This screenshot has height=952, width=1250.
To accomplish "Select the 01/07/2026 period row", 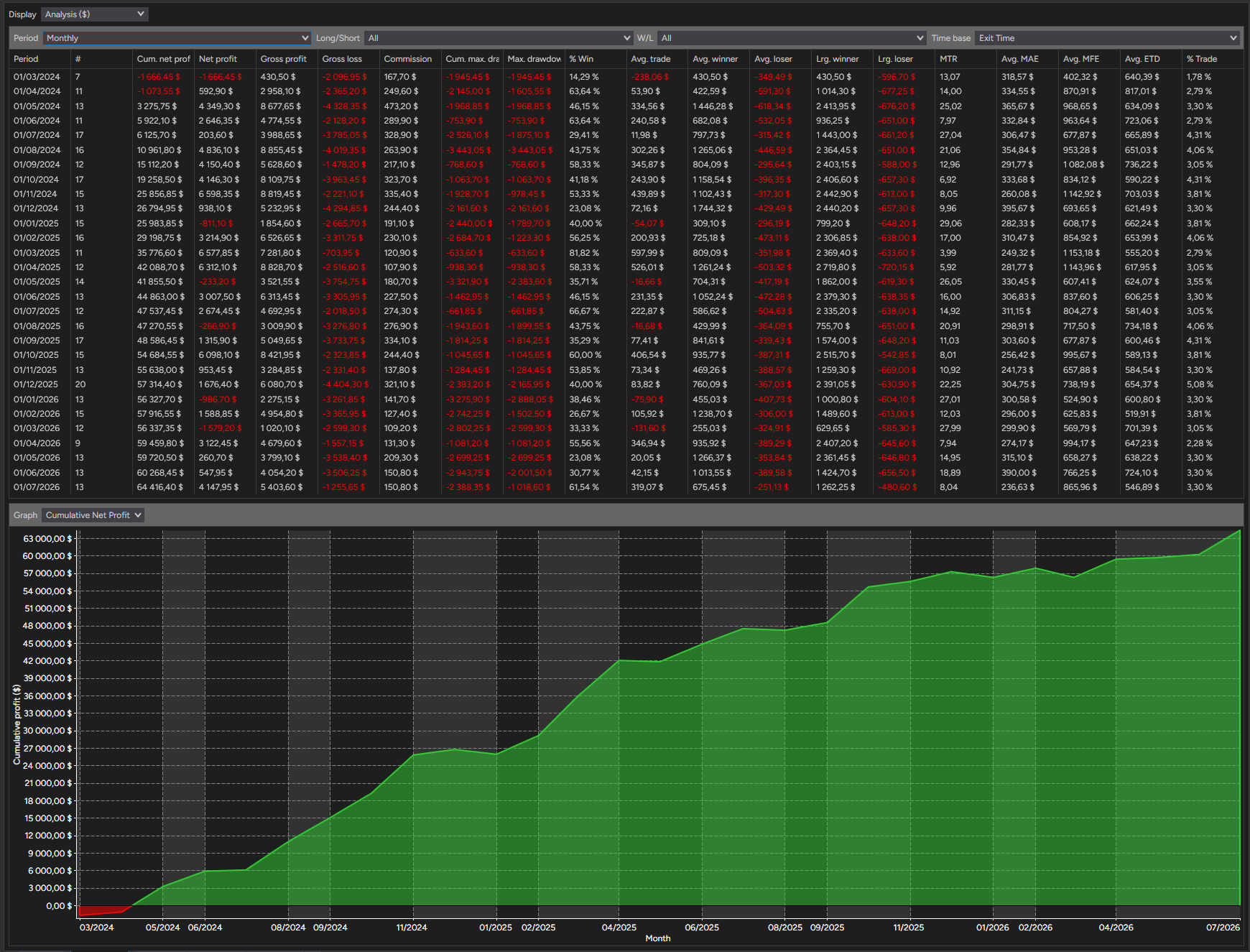I will point(626,487).
